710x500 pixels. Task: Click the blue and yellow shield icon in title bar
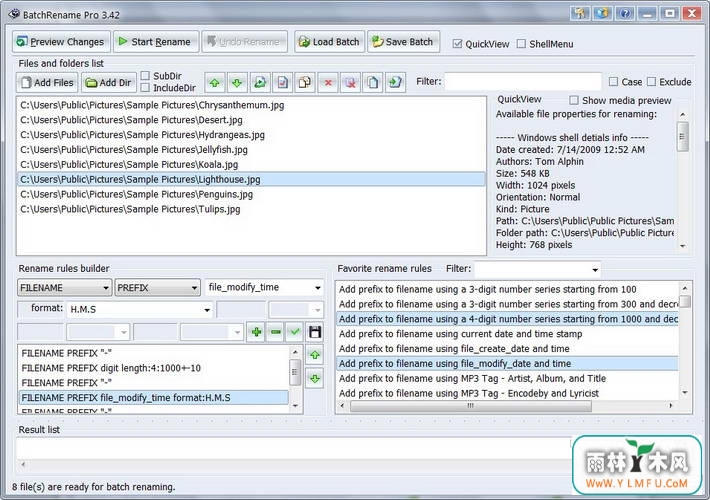(602, 14)
